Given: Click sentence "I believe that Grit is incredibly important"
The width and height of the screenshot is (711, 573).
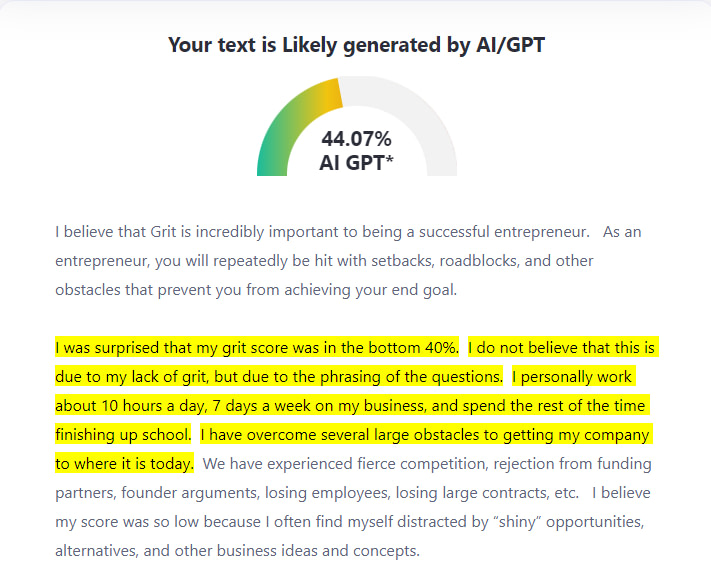Looking at the screenshot, I should pyautogui.click(x=322, y=232).
